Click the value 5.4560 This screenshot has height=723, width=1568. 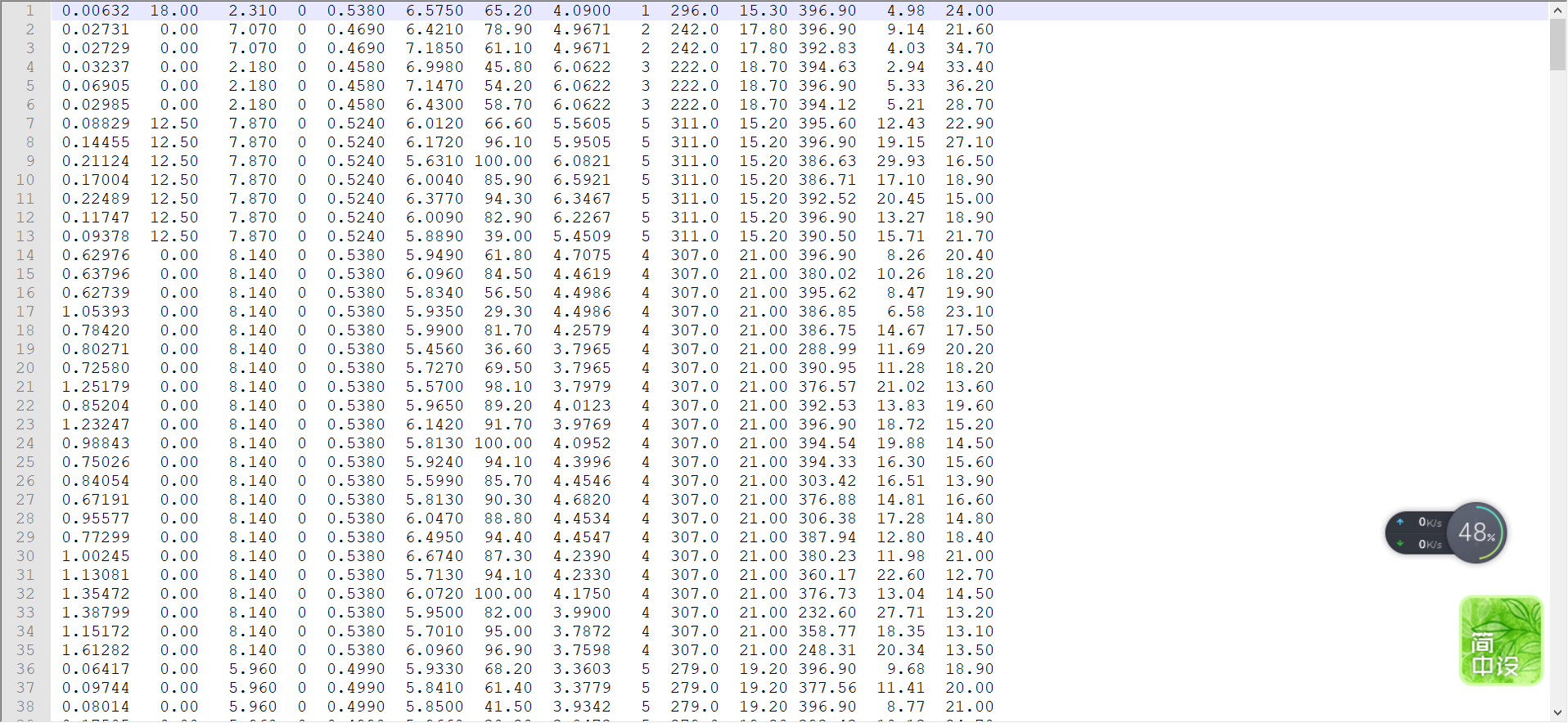(435, 349)
